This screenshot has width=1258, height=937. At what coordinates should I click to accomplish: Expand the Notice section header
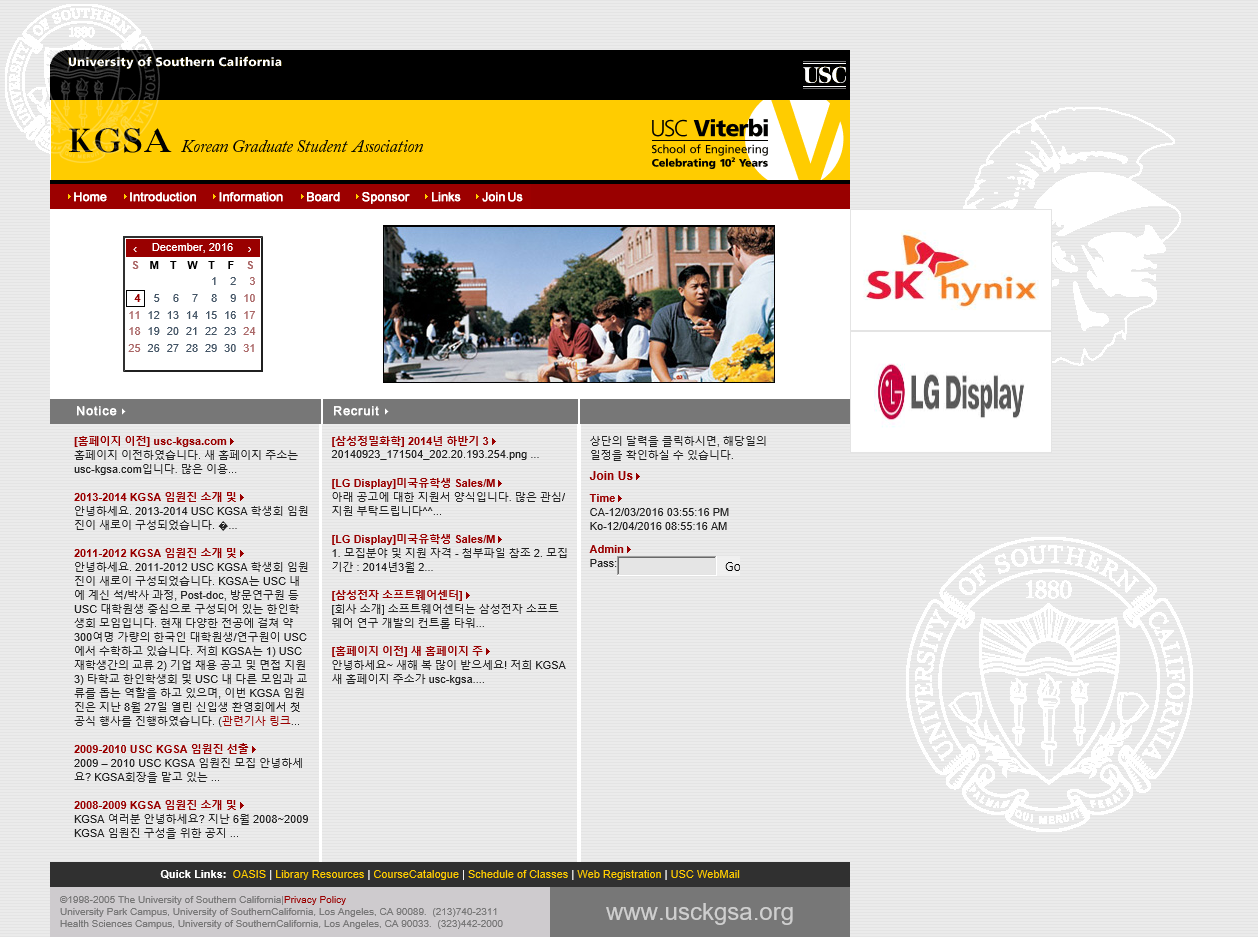[100, 411]
